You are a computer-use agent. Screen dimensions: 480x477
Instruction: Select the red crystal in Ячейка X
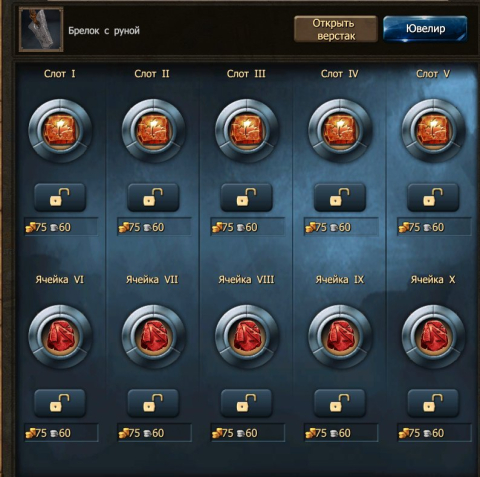433,336
